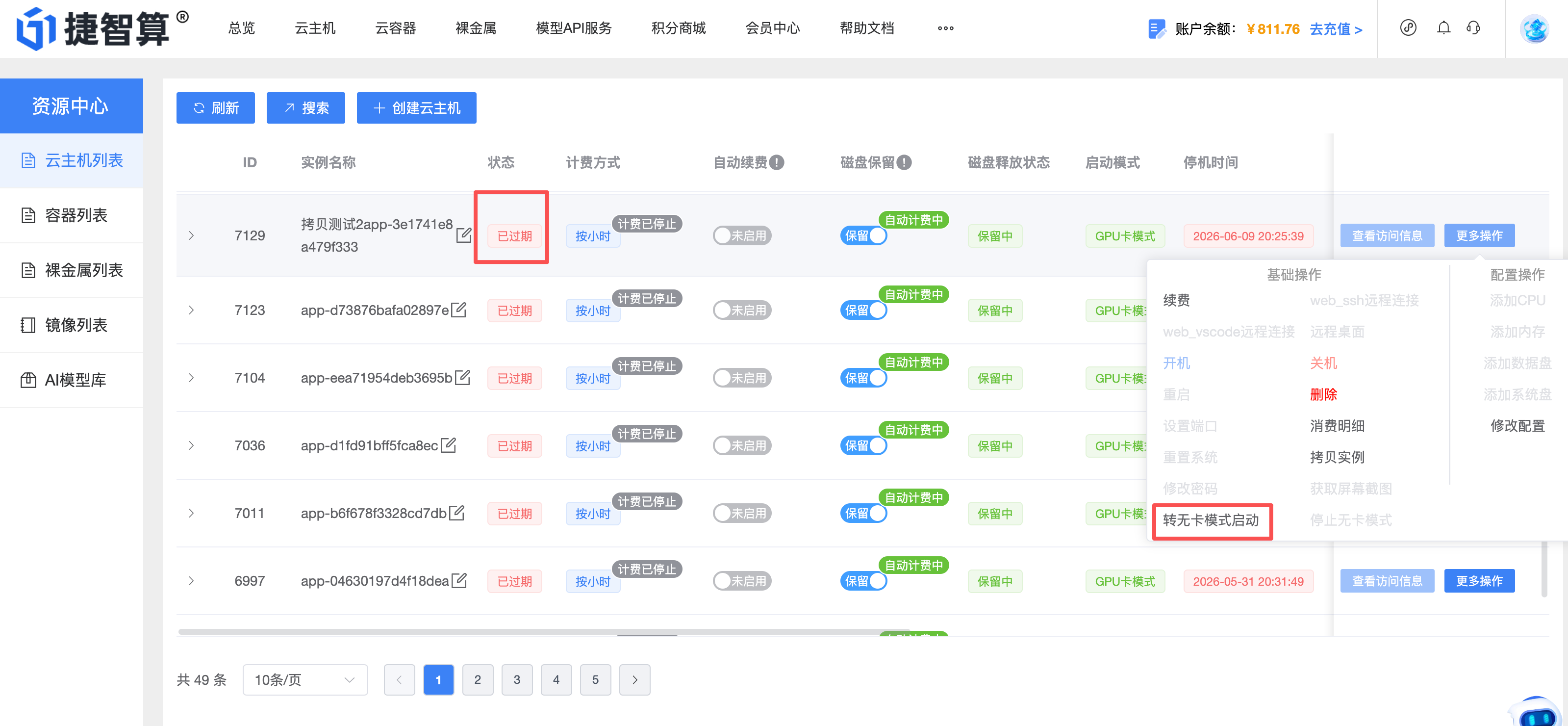The width and height of the screenshot is (1568, 726).
Task: Open 模型API服务 in the top navigation
Action: pyautogui.click(x=573, y=28)
